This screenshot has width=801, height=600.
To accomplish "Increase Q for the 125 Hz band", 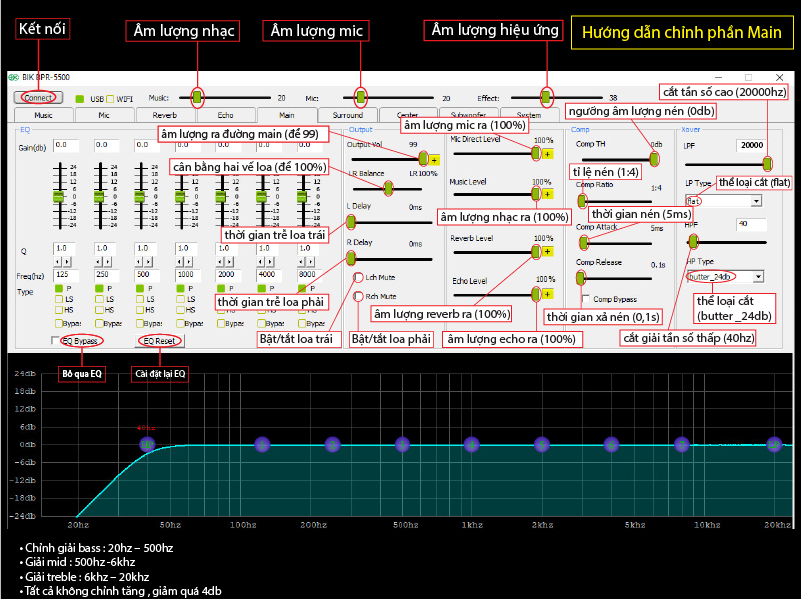I will click(67, 262).
